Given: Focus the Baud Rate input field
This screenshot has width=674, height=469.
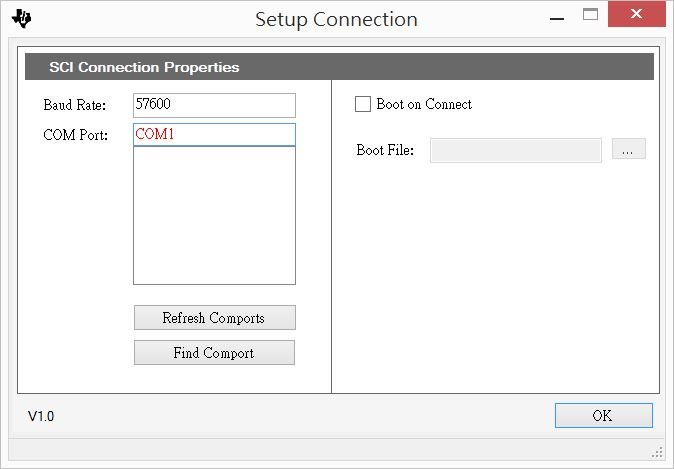Looking at the screenshot, I should click(214, 105).
